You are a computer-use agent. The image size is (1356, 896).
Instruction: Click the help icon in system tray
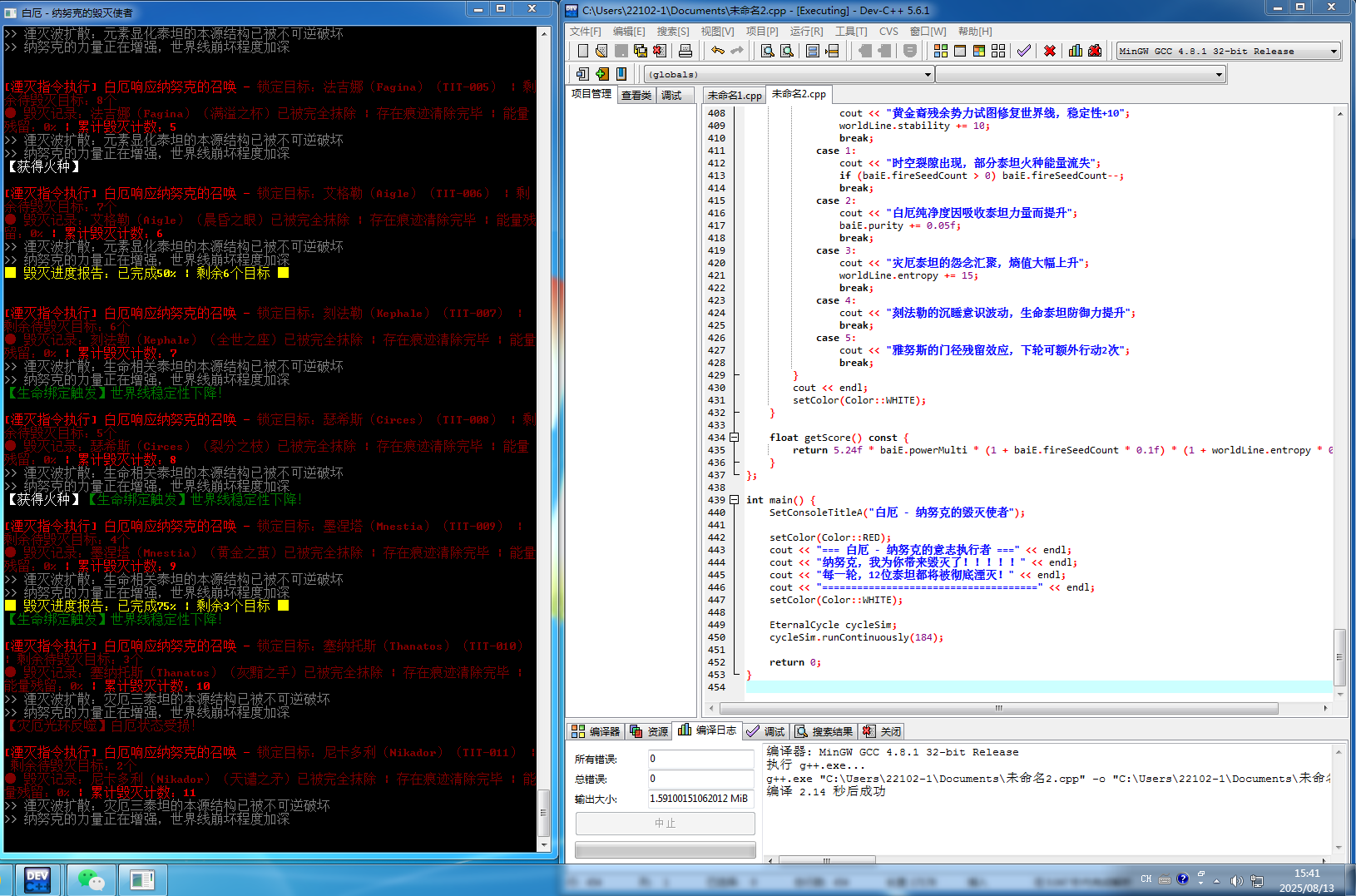click(x=1182, y=879)
